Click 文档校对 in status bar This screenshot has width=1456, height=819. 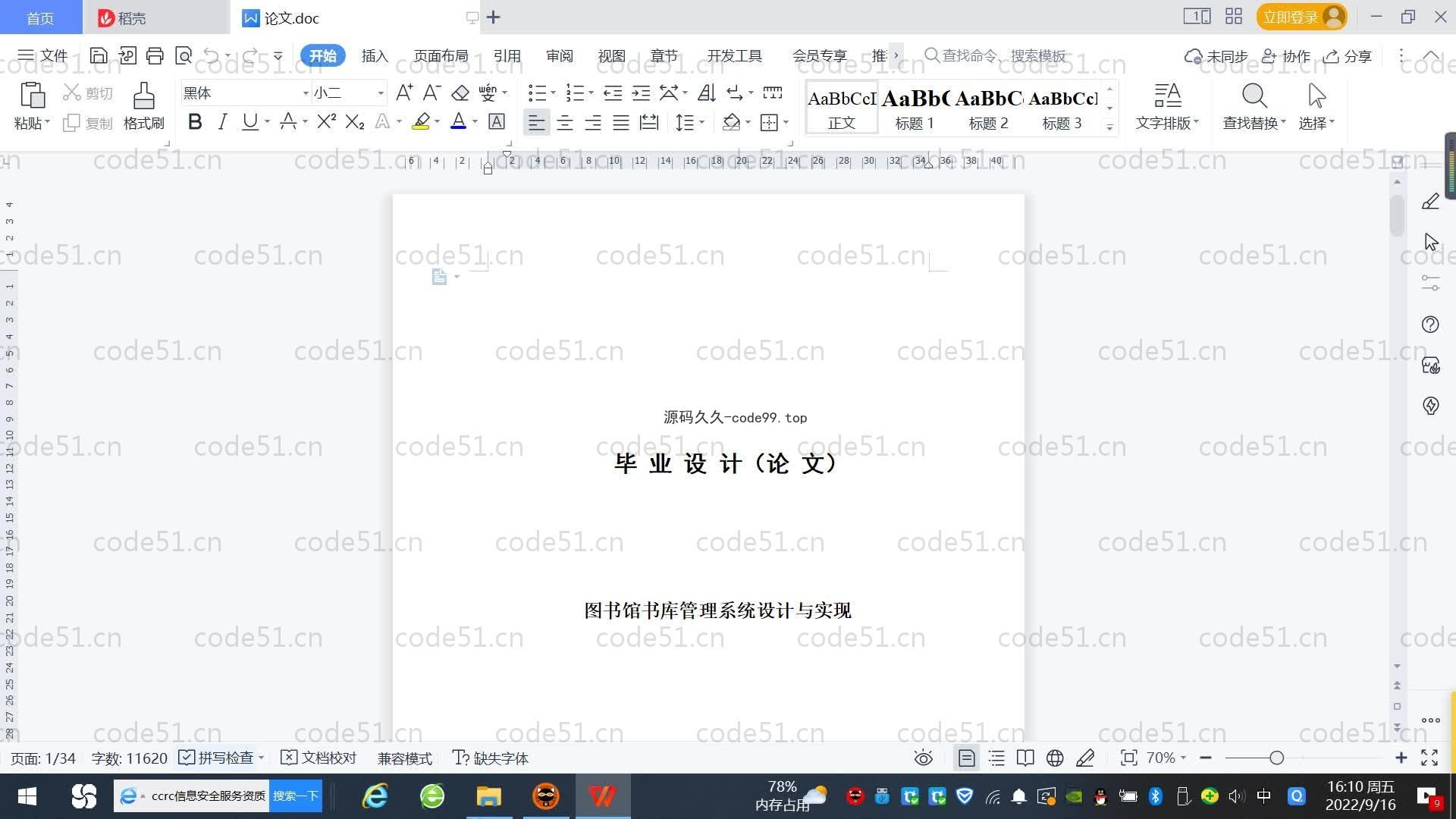pyautogui.click(x=318, y=758)
